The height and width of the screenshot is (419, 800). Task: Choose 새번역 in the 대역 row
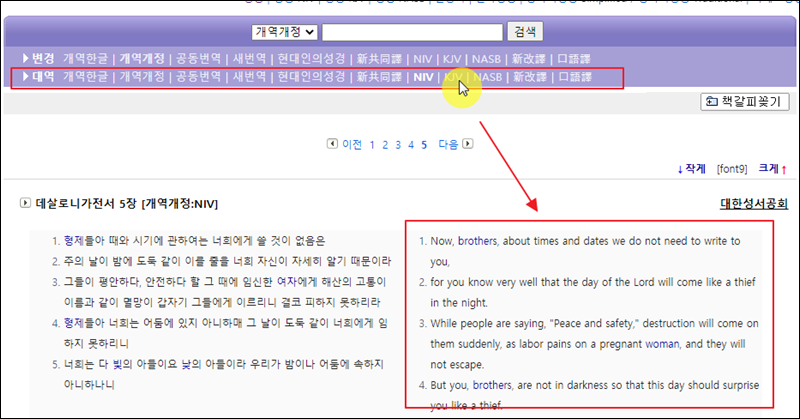249,77
